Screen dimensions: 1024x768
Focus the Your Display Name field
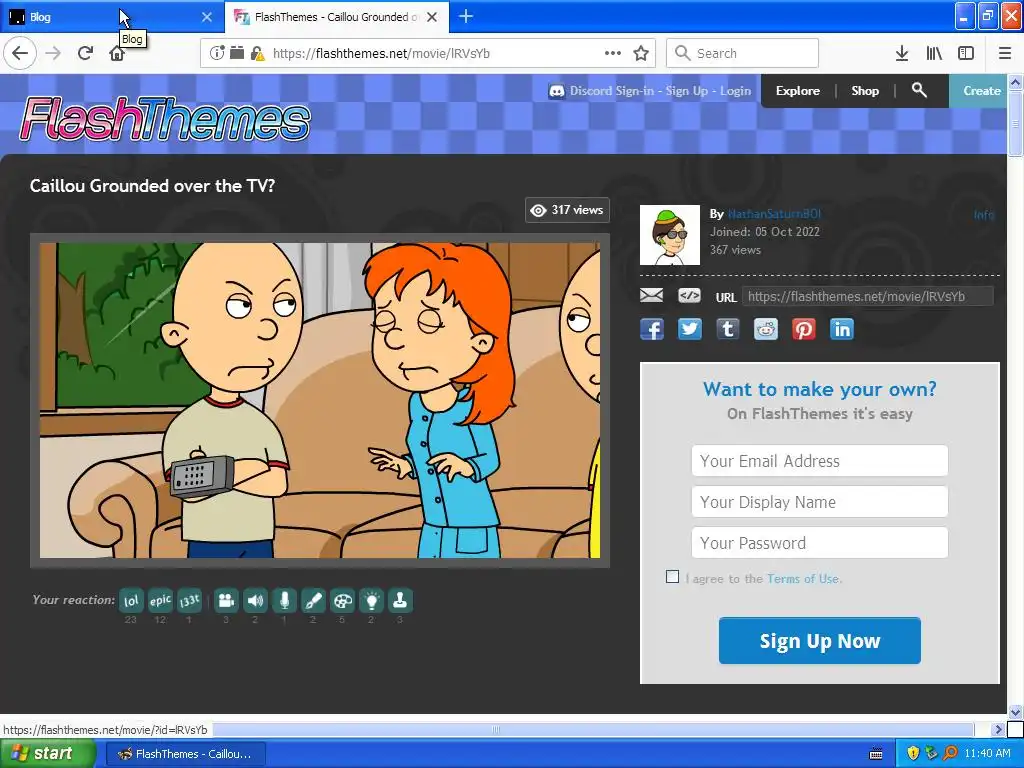click(820, 502)
